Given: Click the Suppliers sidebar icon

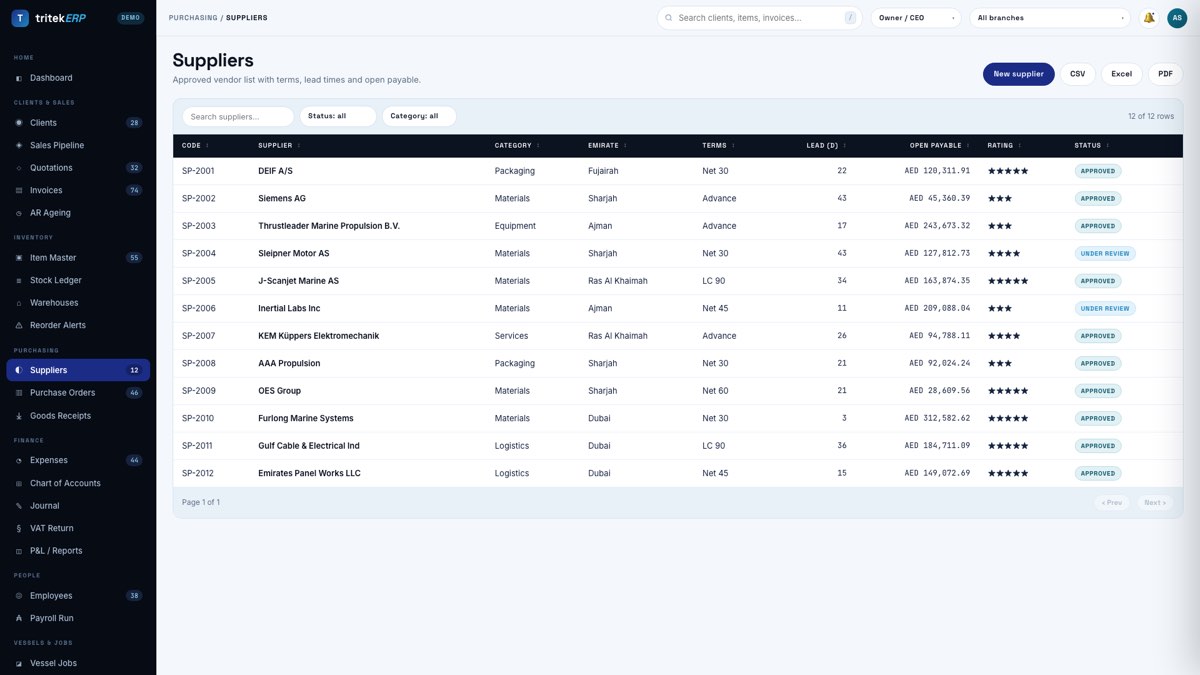Looking at the screenshot, I should 19,370.
